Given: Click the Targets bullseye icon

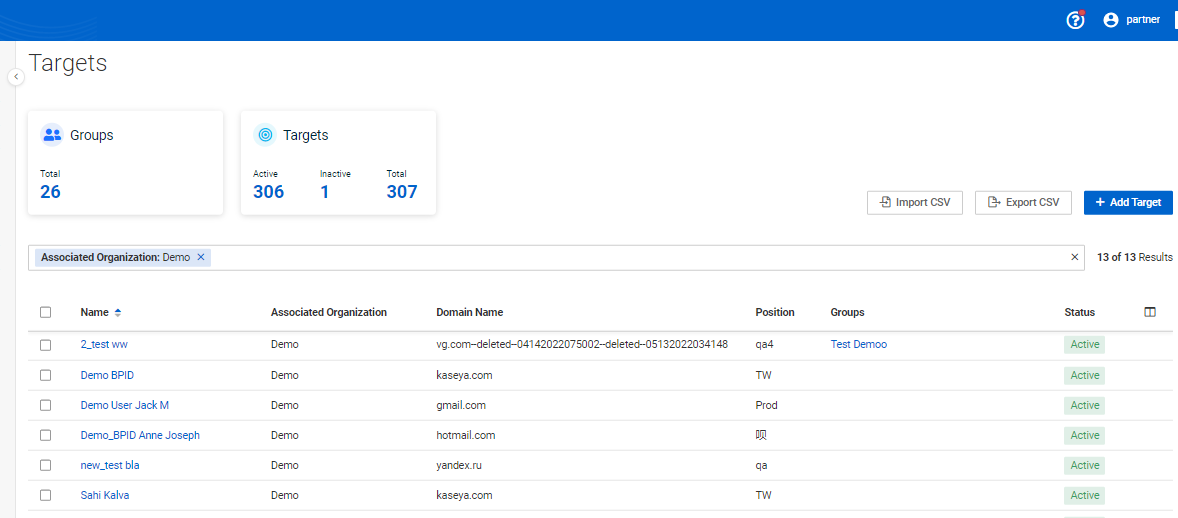Looking at the screenshot, I should coord(265,135).
